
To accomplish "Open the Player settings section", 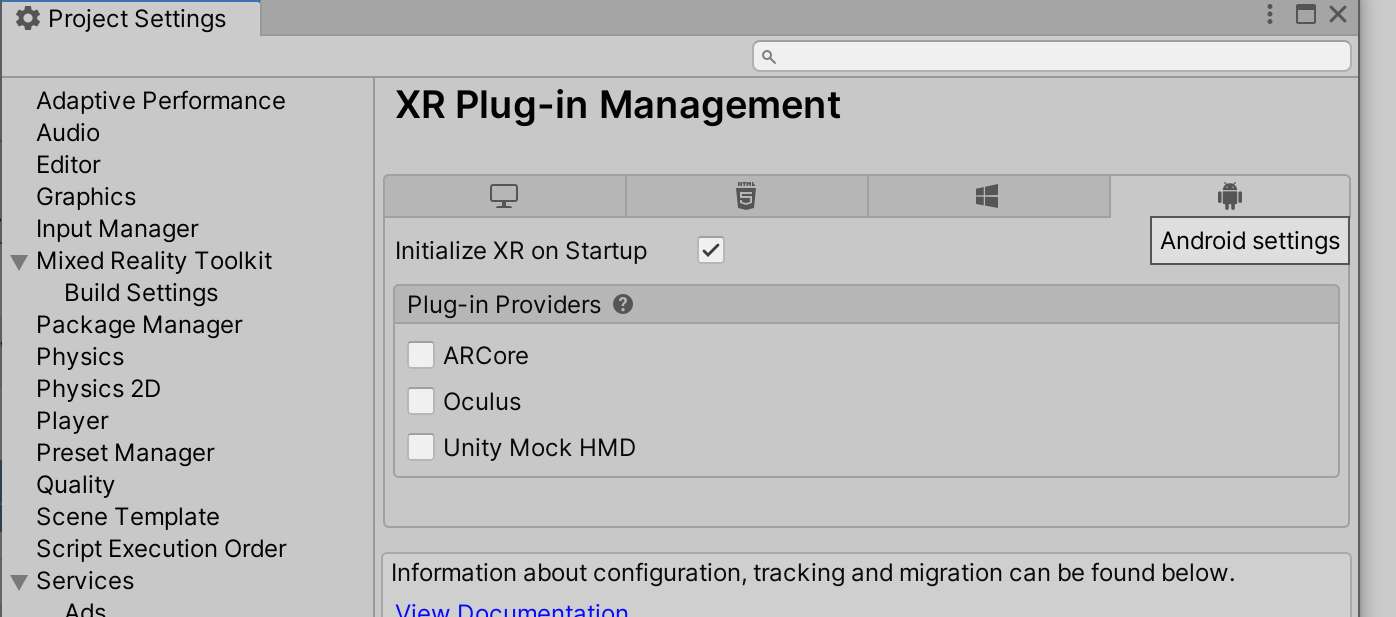I will coord(72,420).
